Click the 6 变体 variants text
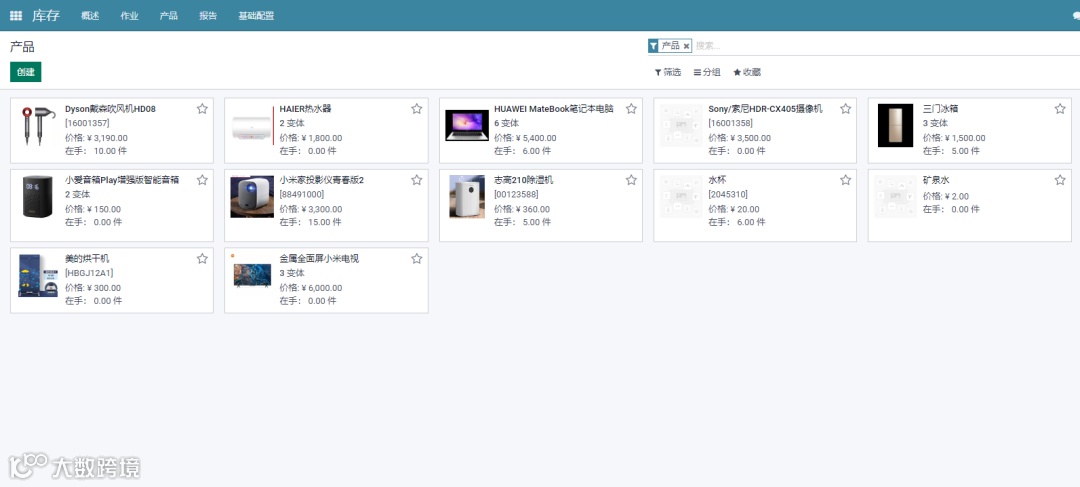 pyautogui.click(x=506, y=123)
